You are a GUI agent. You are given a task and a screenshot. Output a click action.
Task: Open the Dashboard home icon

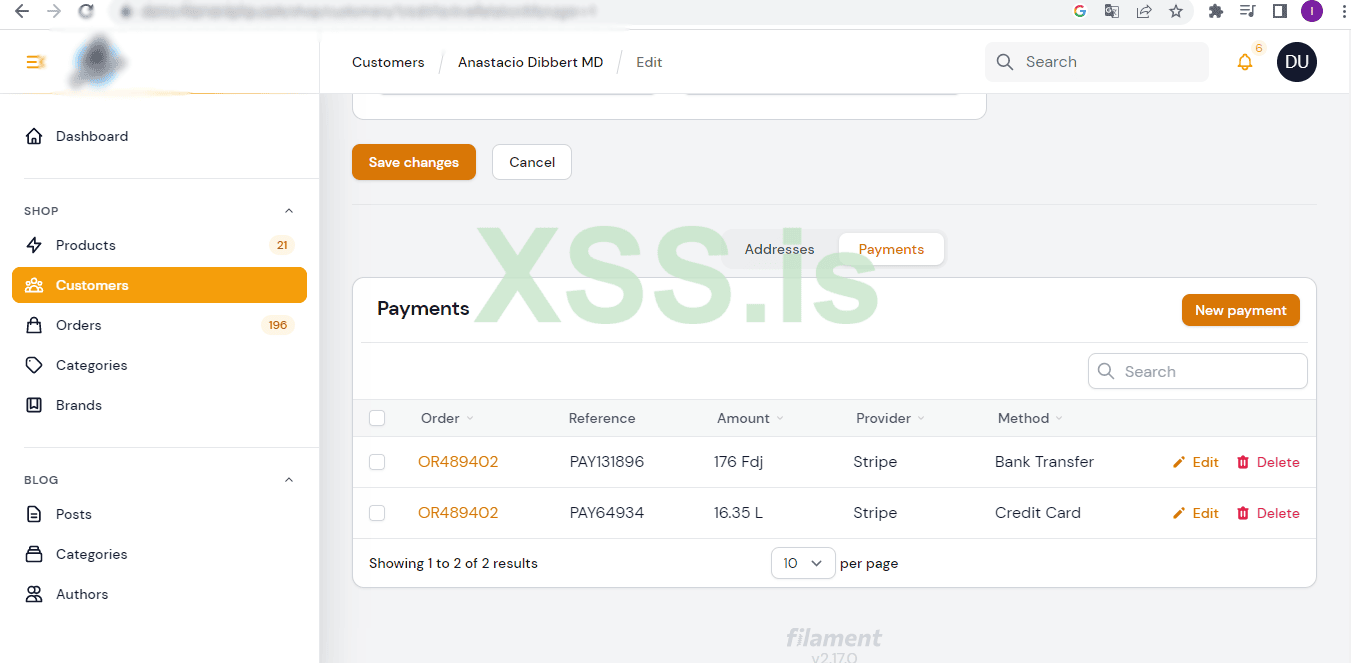coord(34,136)
